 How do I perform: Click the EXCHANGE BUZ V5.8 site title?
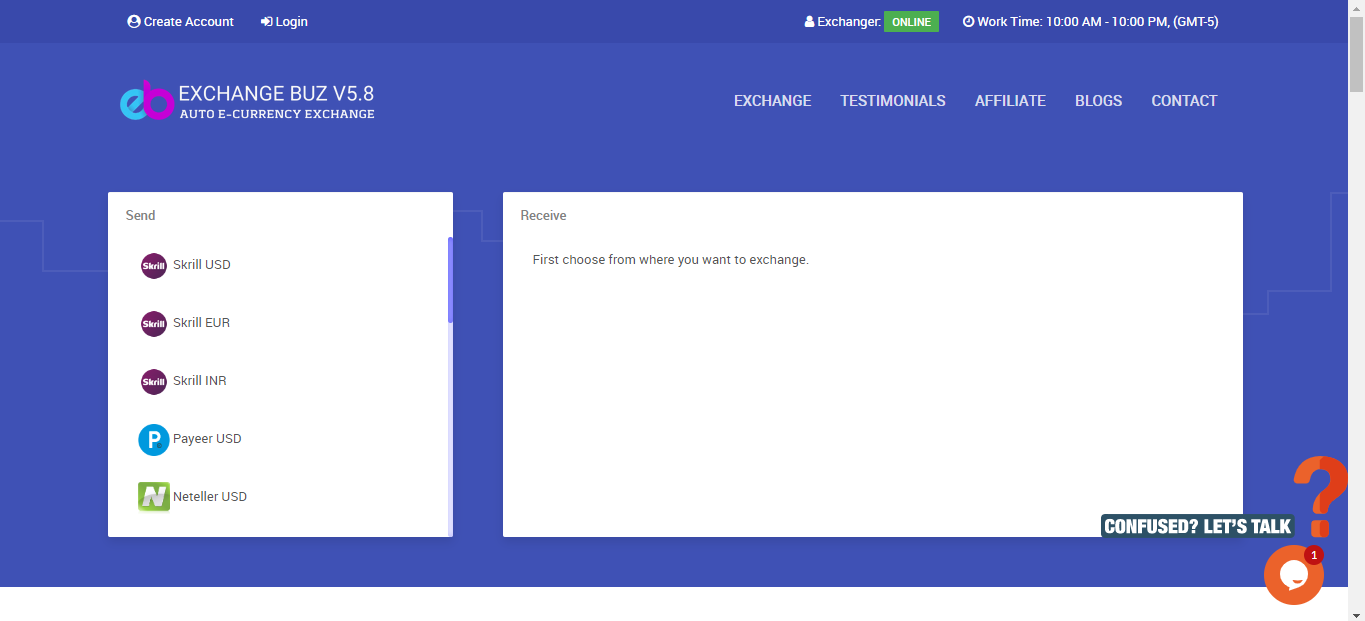[276, 93]
